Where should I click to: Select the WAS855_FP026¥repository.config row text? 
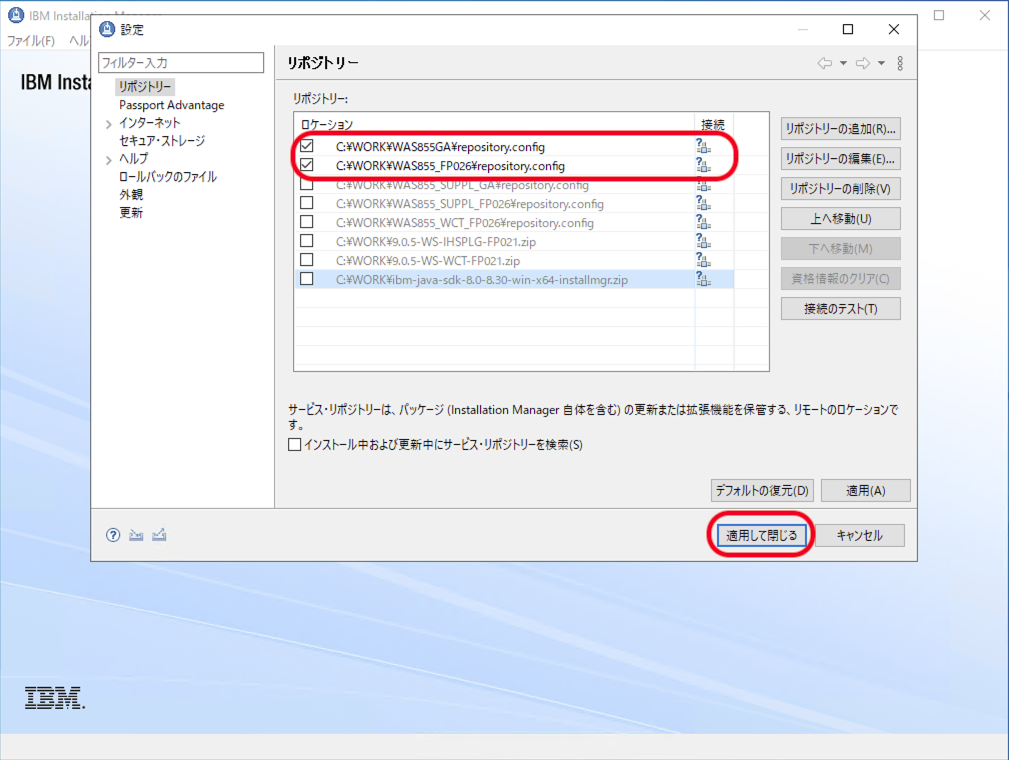[450, 166]
